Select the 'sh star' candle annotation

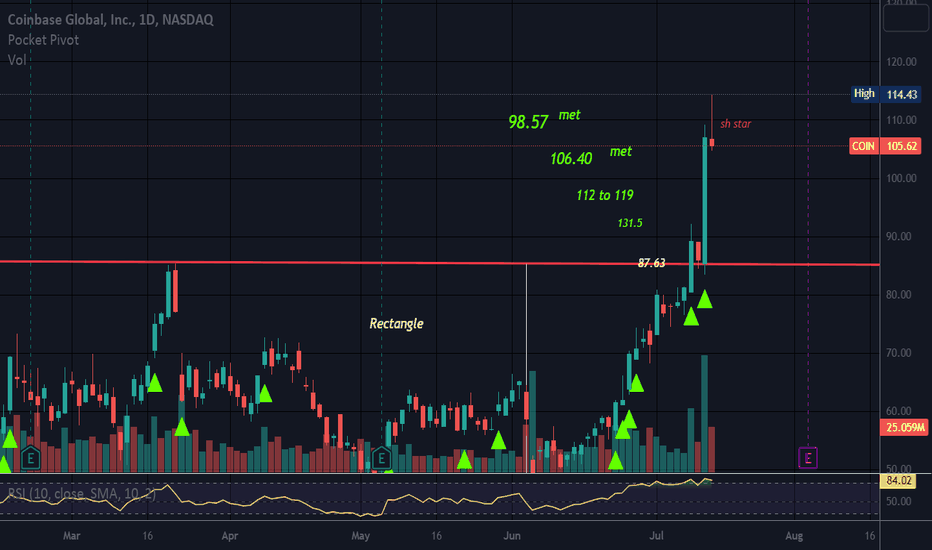click(736, 124)
